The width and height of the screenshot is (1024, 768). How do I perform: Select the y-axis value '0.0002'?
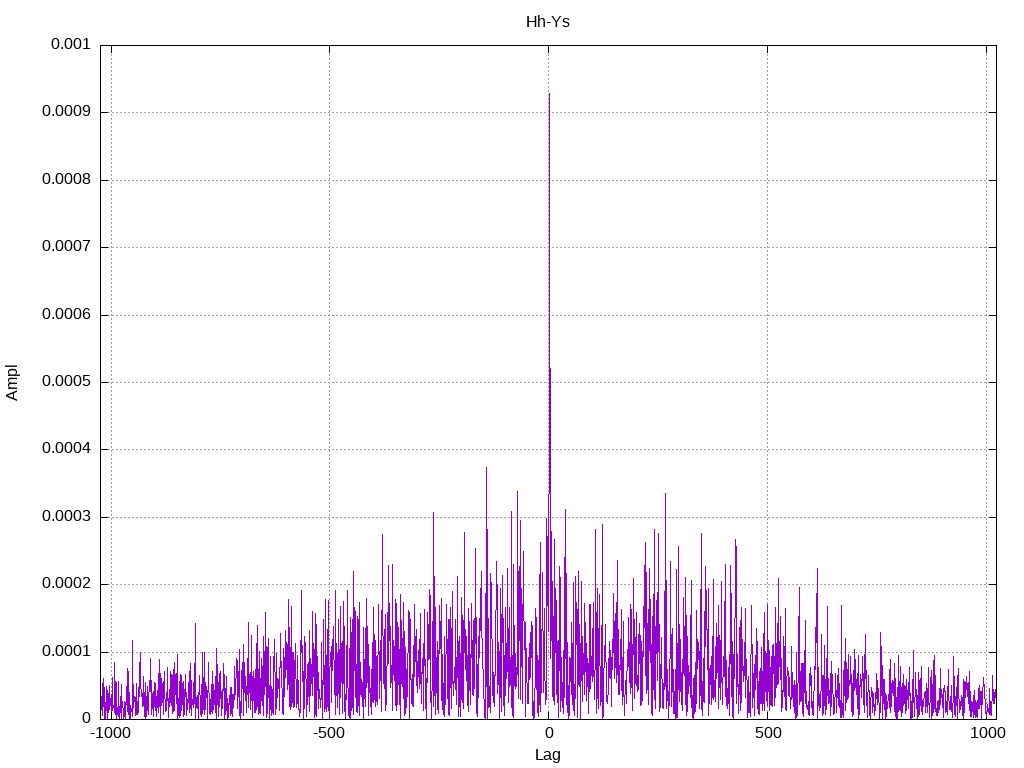(66, 584)
